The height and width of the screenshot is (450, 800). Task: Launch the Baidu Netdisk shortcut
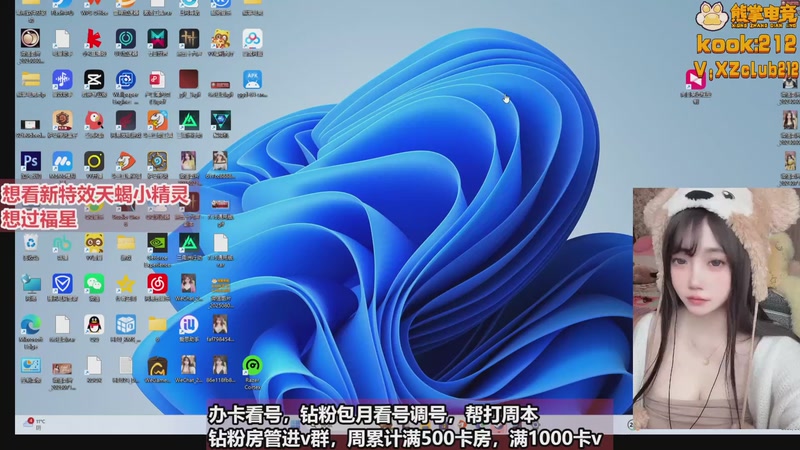click(252, 39)
